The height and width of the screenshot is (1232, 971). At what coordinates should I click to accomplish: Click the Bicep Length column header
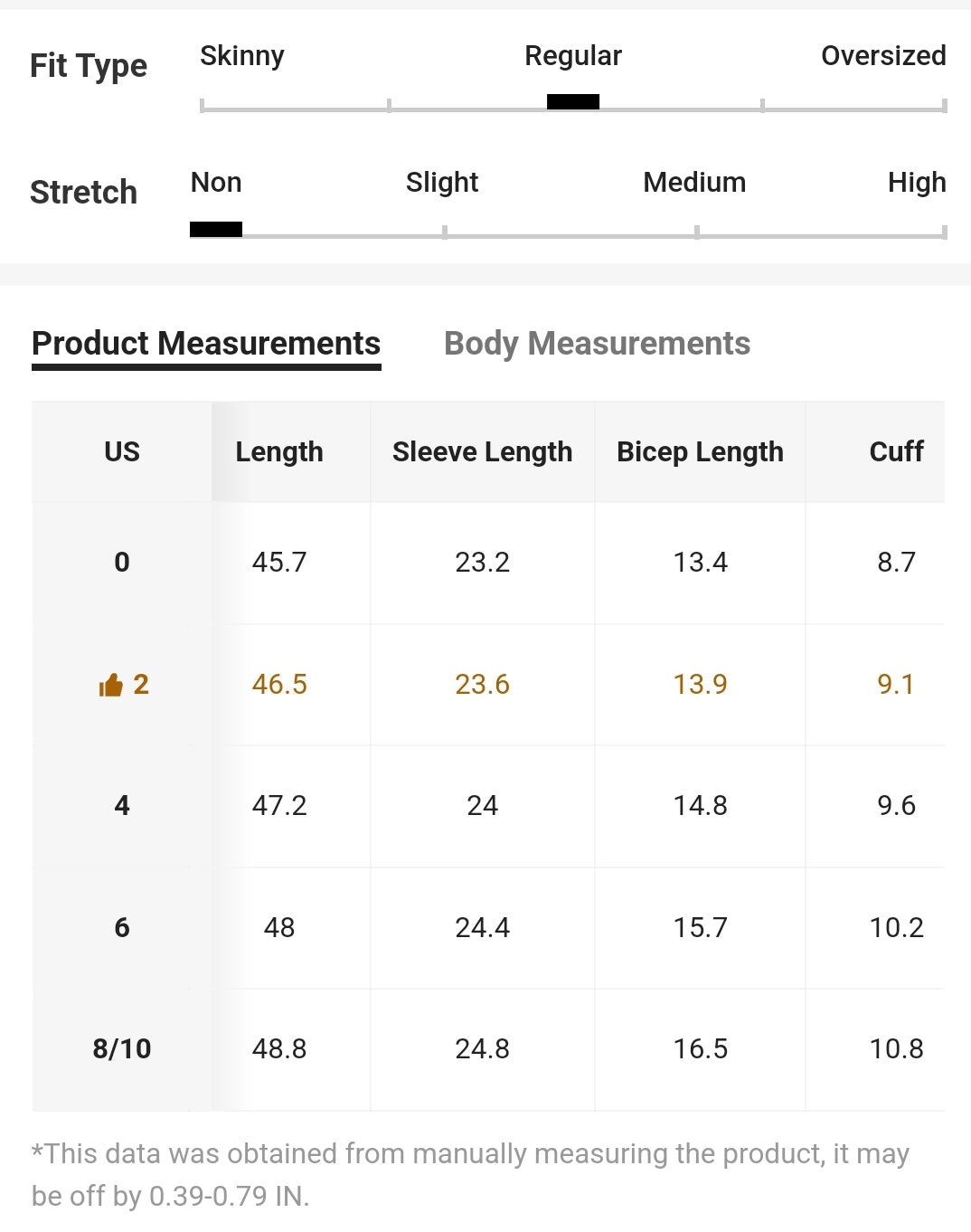(700, 452)
